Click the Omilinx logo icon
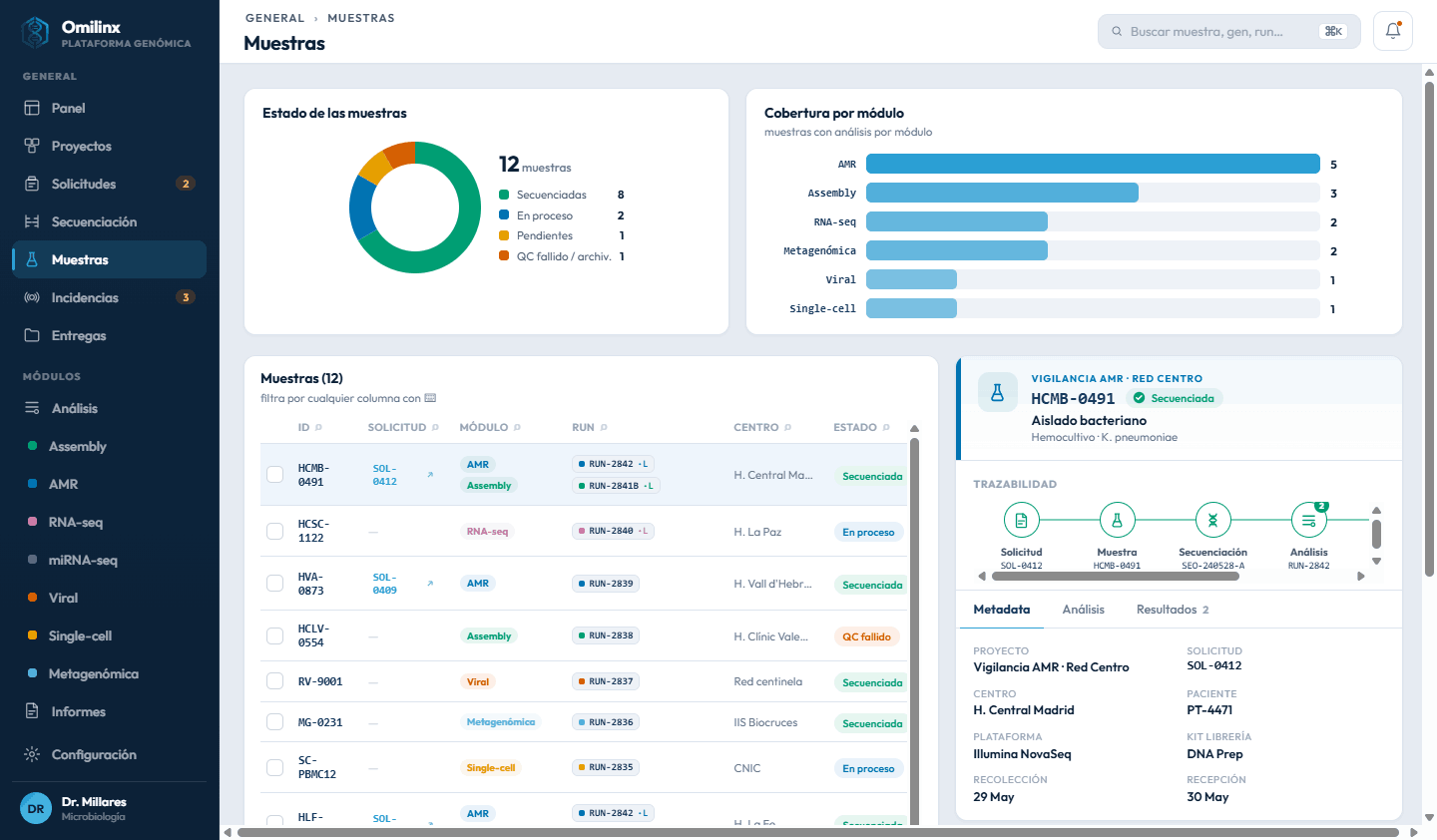The height and width of the screenshot is (840, 1437). pyautogui.click(x=35, y=33)
